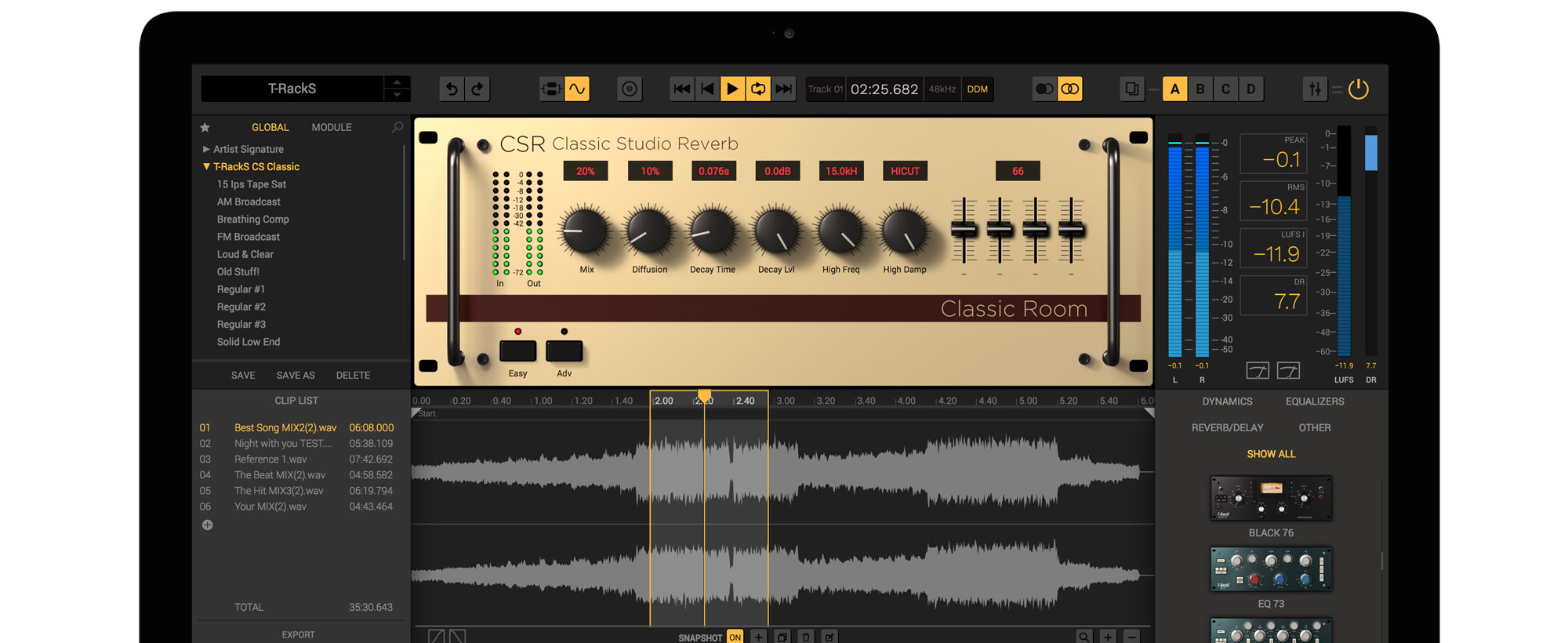Jump to the first track
This screenshot has width=1568, height=643.
tap(682, 89)
